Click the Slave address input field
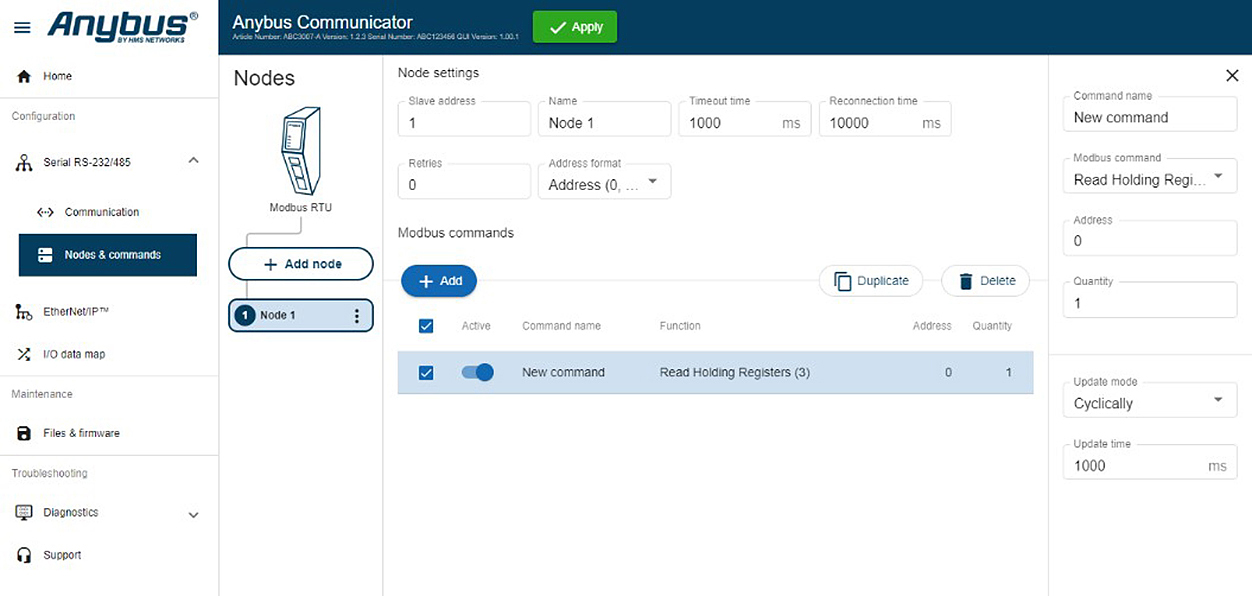The image size is (1252, 596). coord(464,123)
